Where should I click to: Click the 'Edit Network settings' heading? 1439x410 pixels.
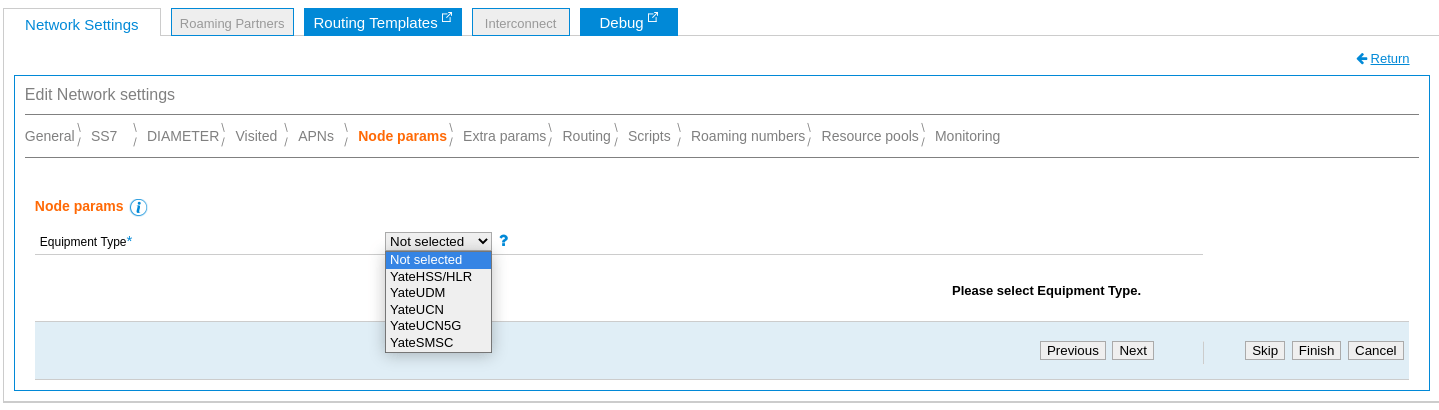[100, 95]
